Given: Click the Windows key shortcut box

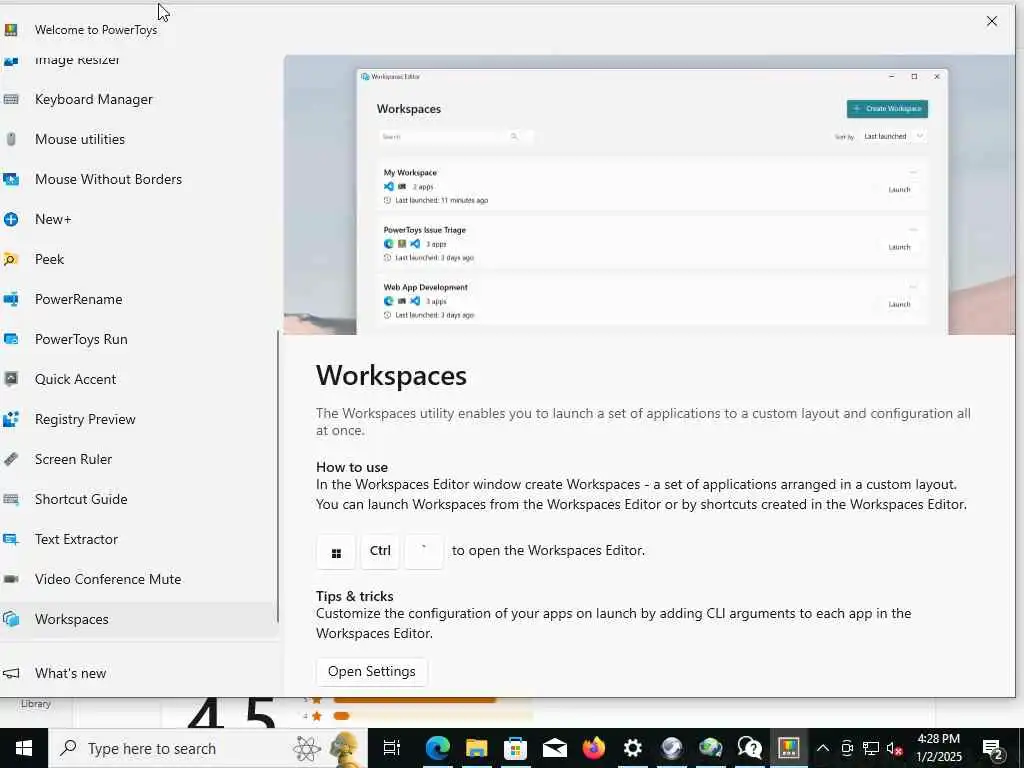Looking at the screenshot, I should 336,551.
